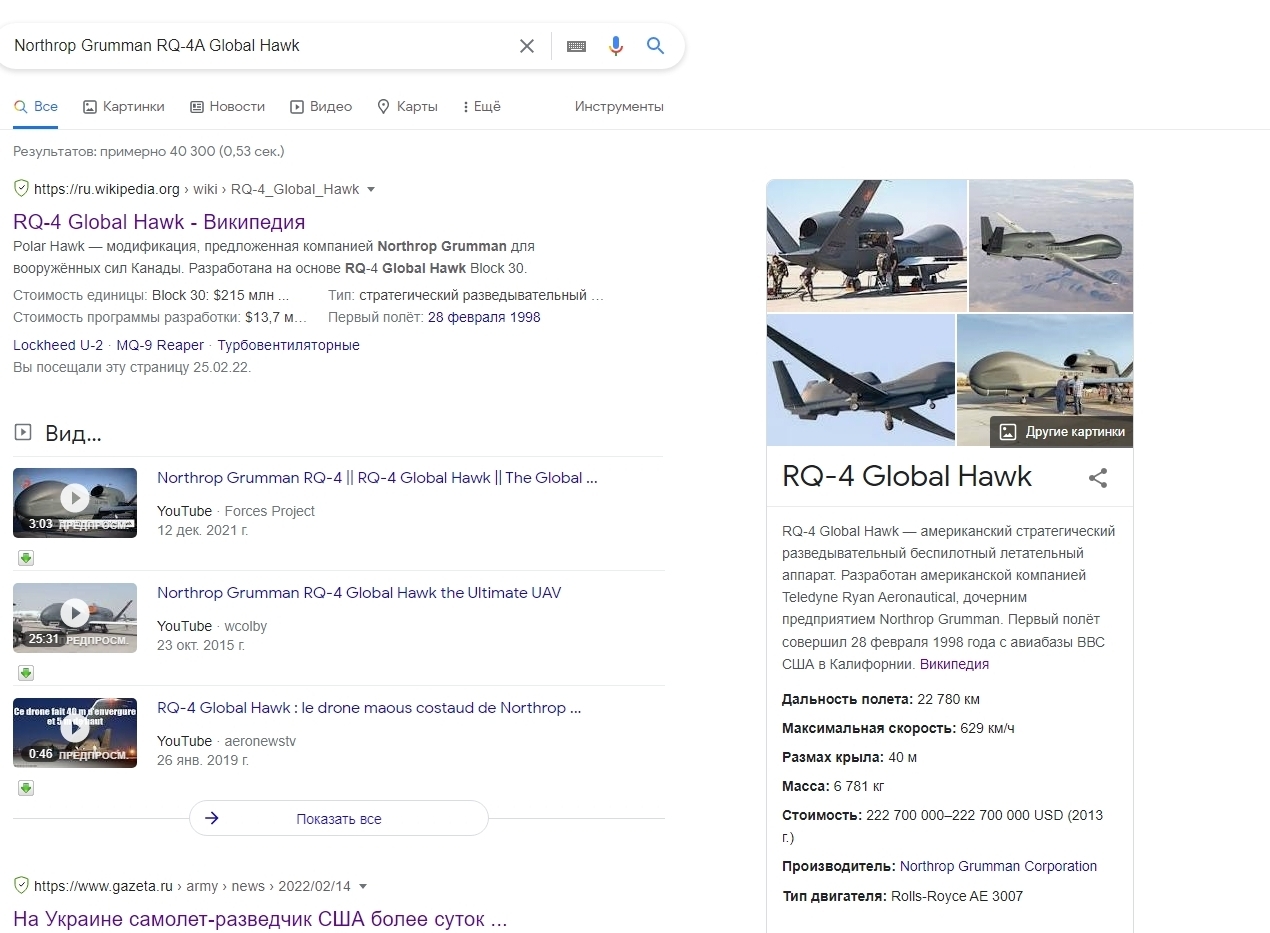
Task: Switch to the Картинки tab
Action: tap(123, 107)
